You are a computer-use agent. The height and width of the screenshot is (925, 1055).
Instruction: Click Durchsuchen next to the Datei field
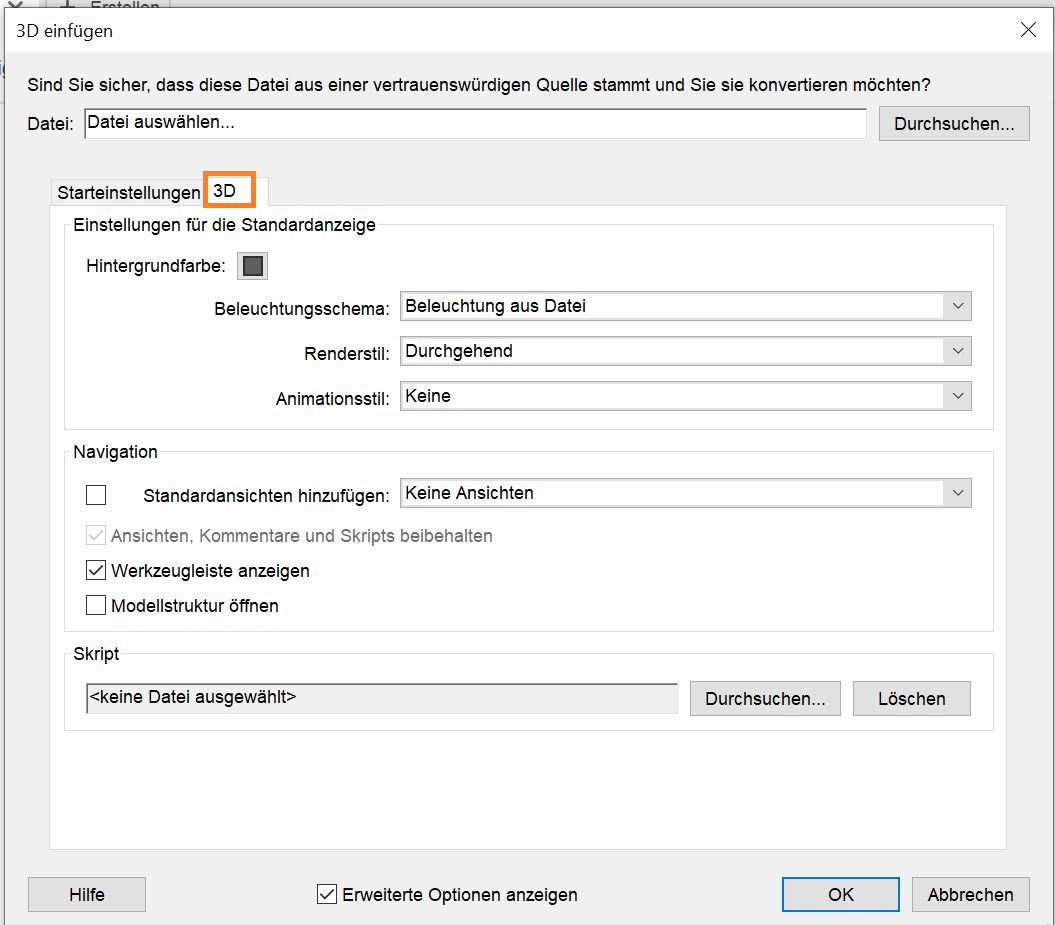pos(952,123)
